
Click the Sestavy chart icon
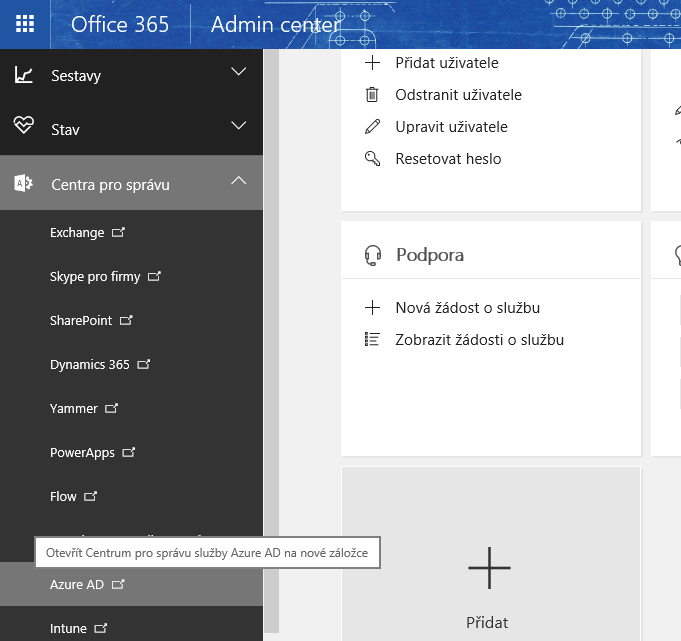pos(23,75)
